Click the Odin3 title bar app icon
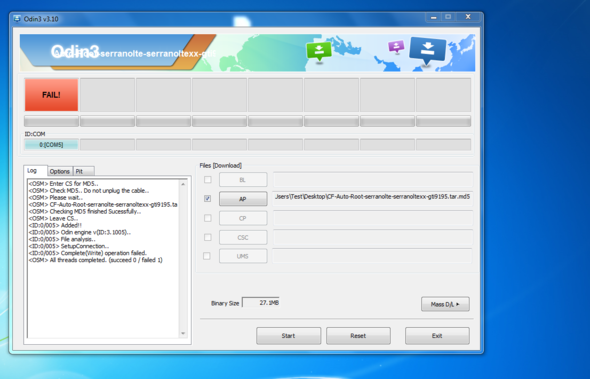 17,19
